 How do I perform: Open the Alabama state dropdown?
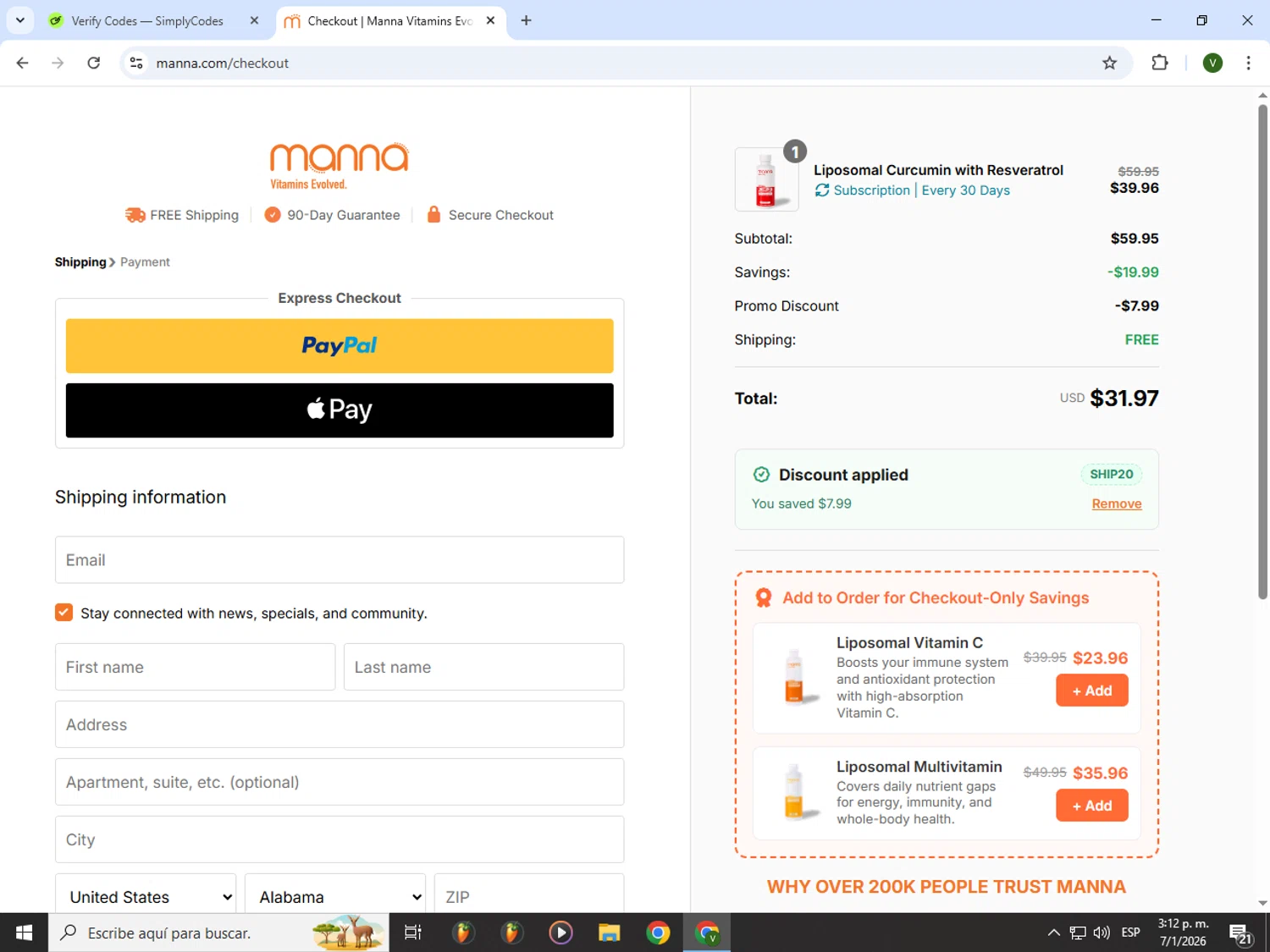tap(335, 895)
